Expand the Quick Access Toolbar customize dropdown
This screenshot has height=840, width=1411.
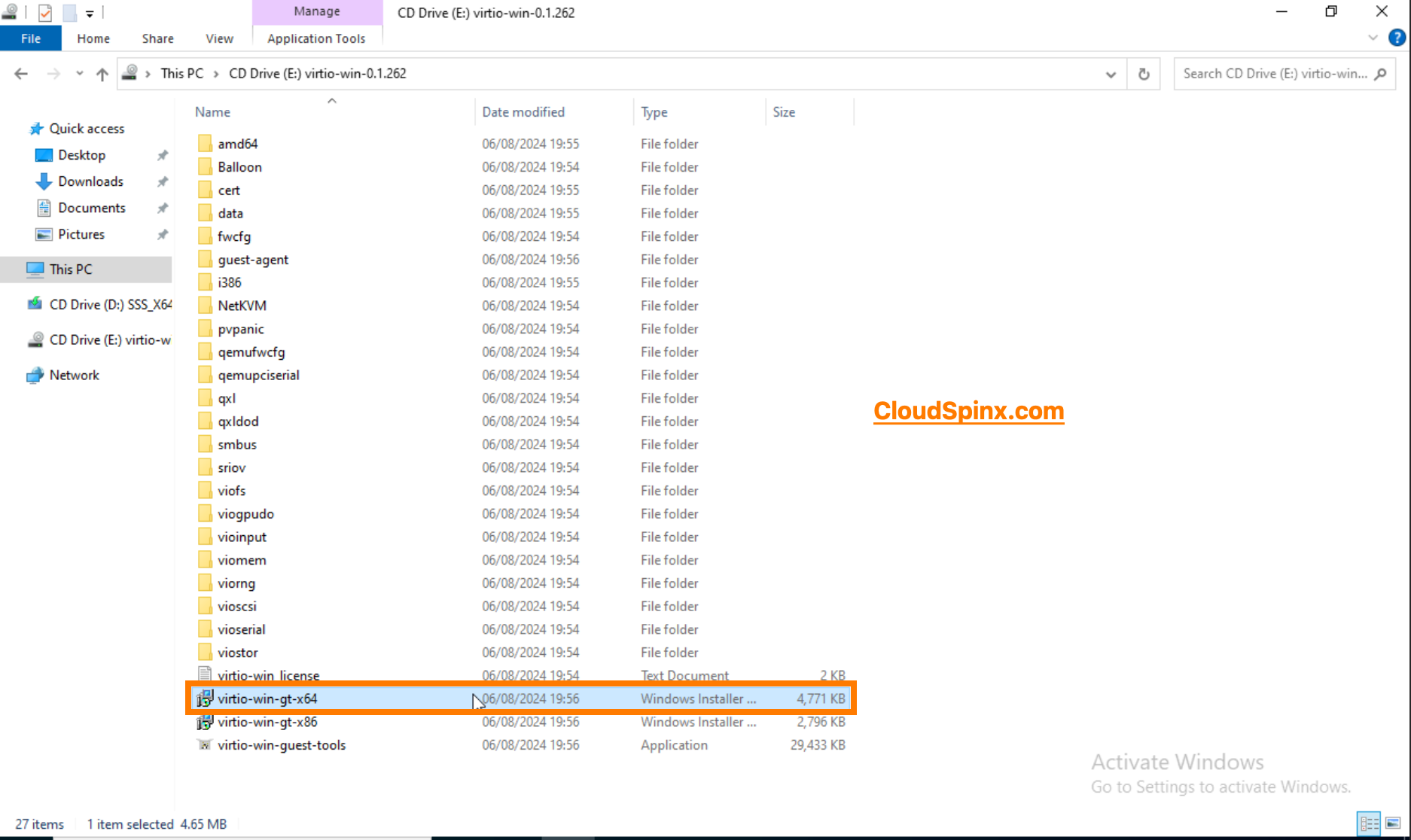point(89,12)
